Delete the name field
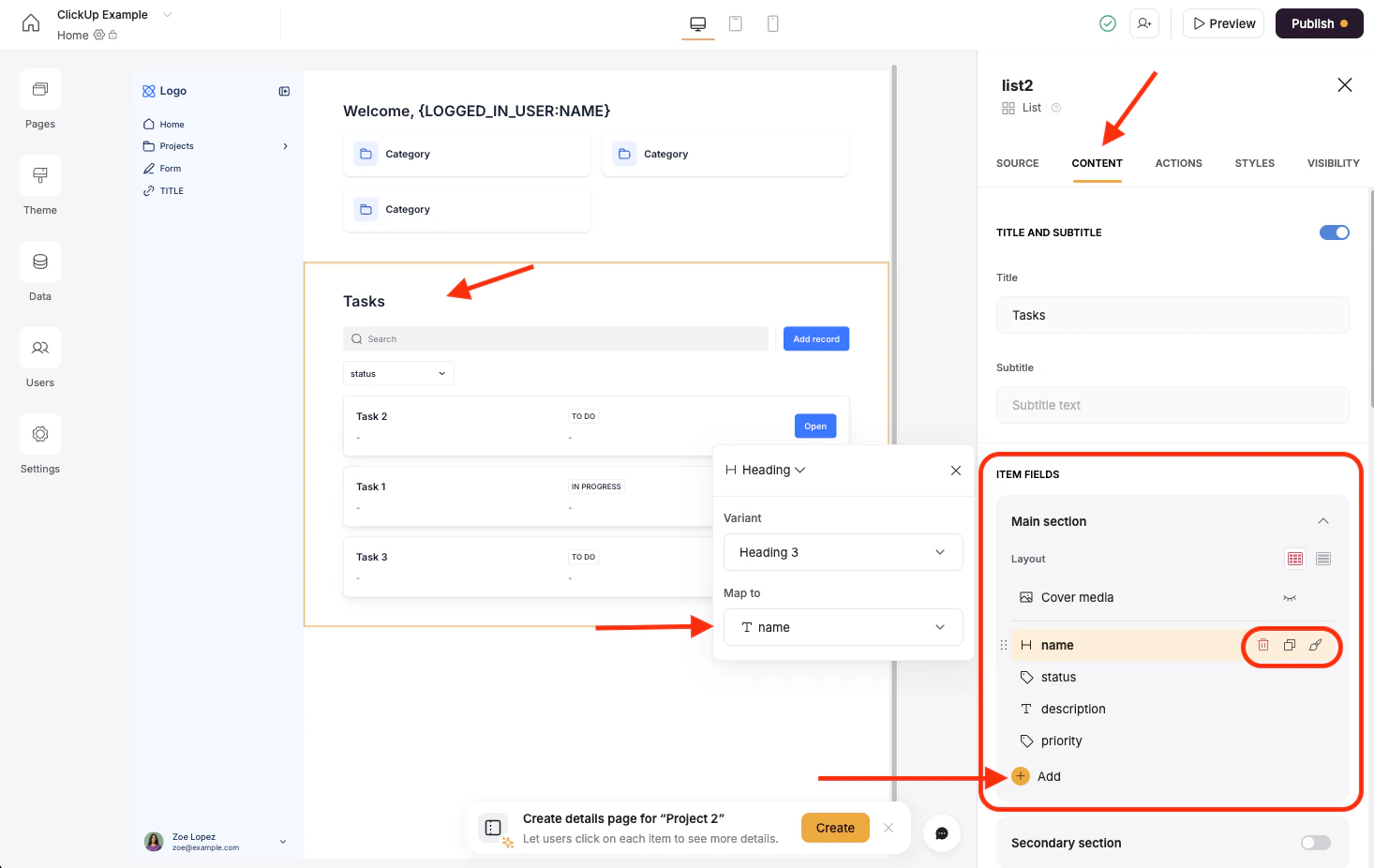The height and width of the screenshot is (868, 1374). tap(1263, 645)
